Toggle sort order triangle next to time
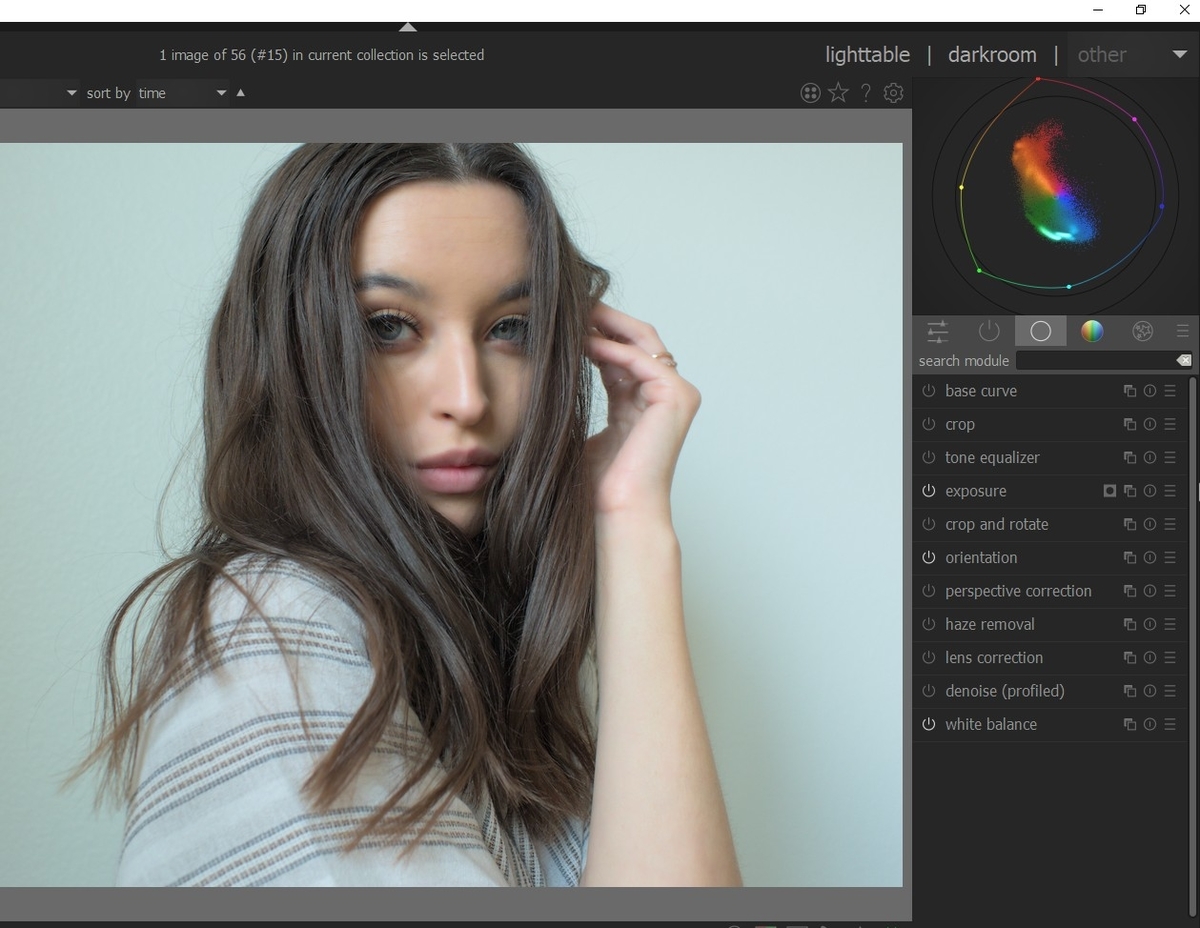 240,93
